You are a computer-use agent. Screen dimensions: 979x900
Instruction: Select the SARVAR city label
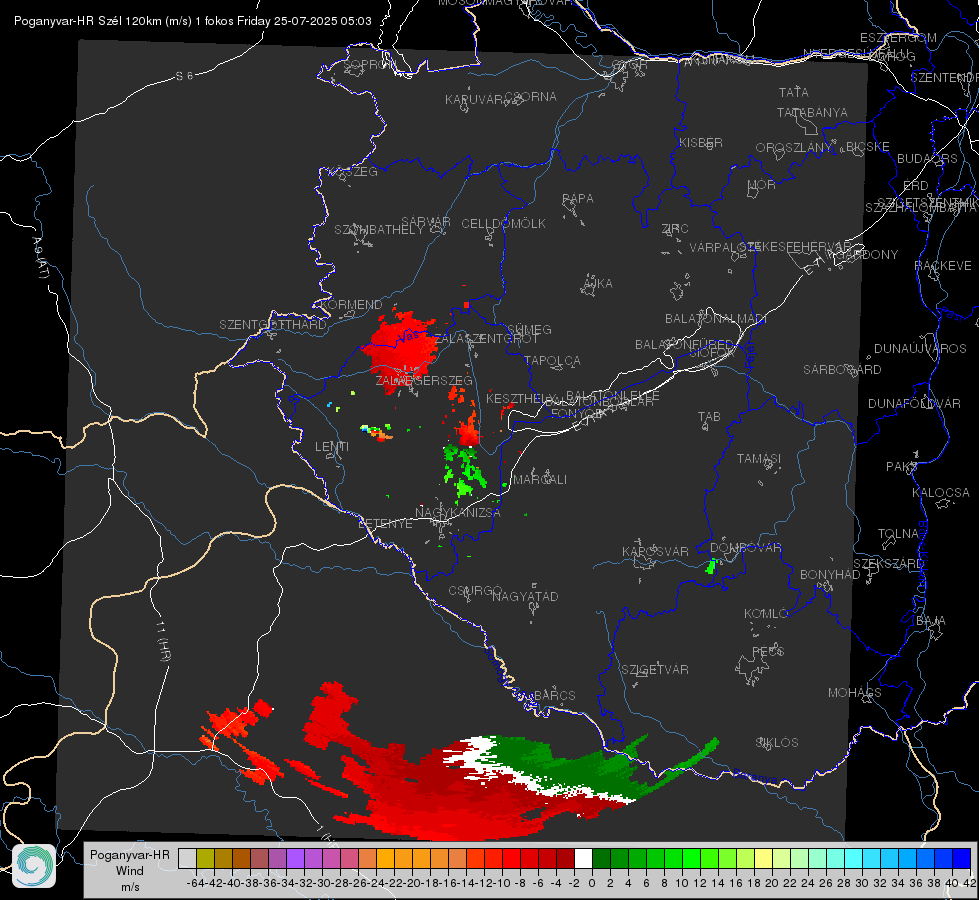426,222
